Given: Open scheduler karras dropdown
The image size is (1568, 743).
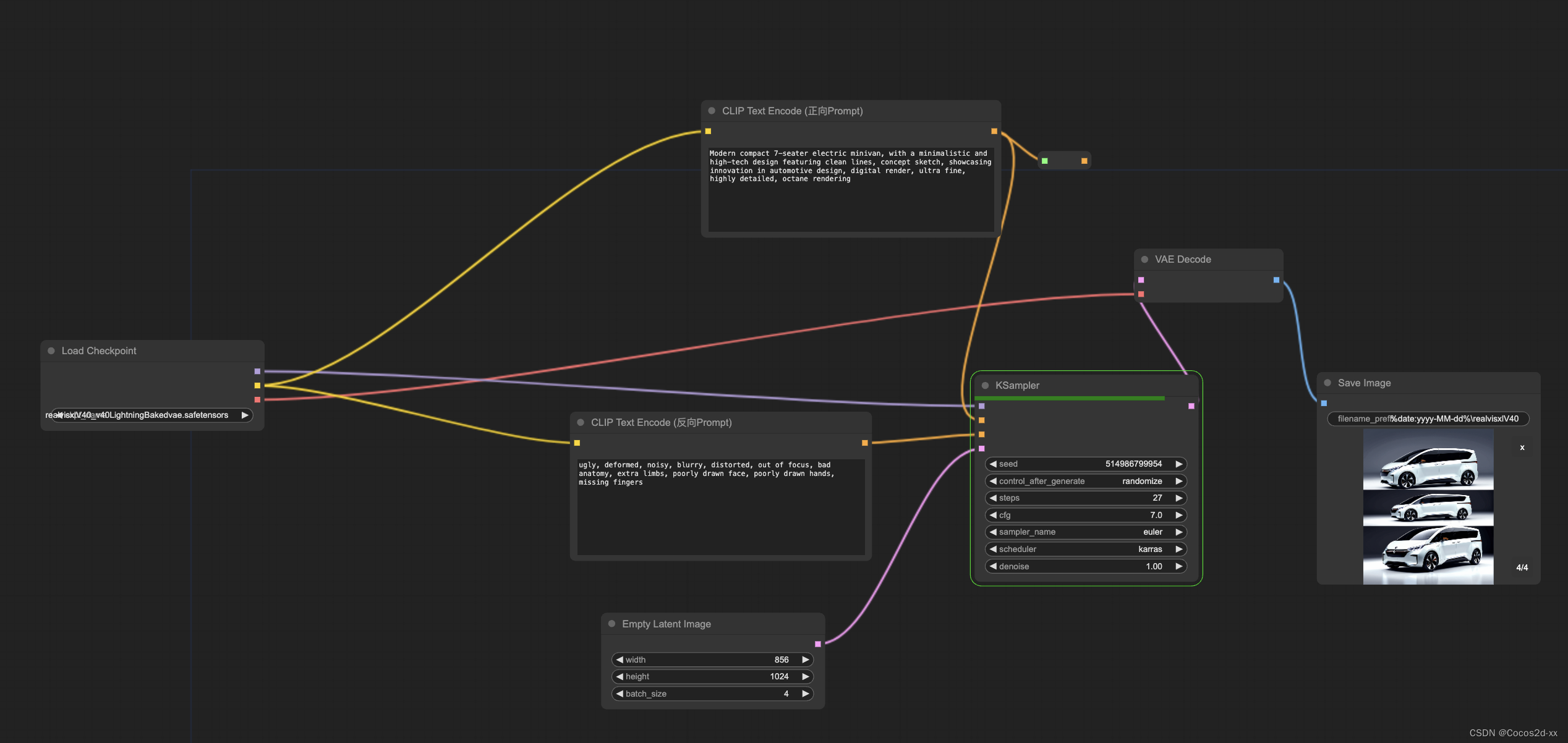Looking at the screenshot, I should (x=1086, y=550).
